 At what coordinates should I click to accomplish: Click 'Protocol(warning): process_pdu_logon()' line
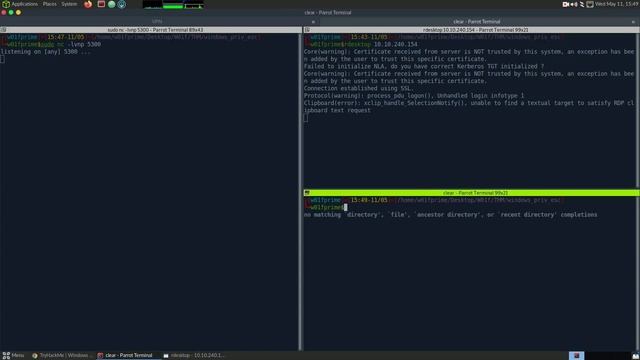pos(413,96)
